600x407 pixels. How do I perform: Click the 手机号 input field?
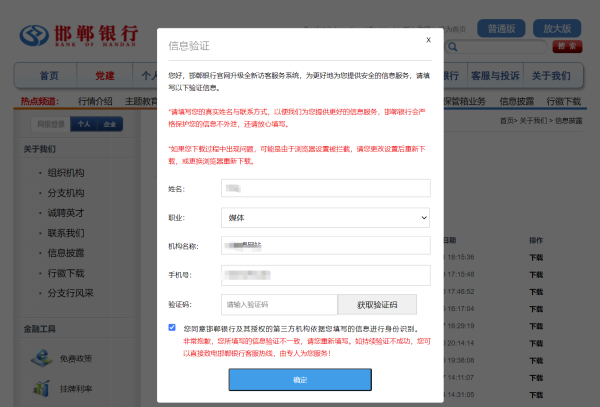click(x=326, y=275)
